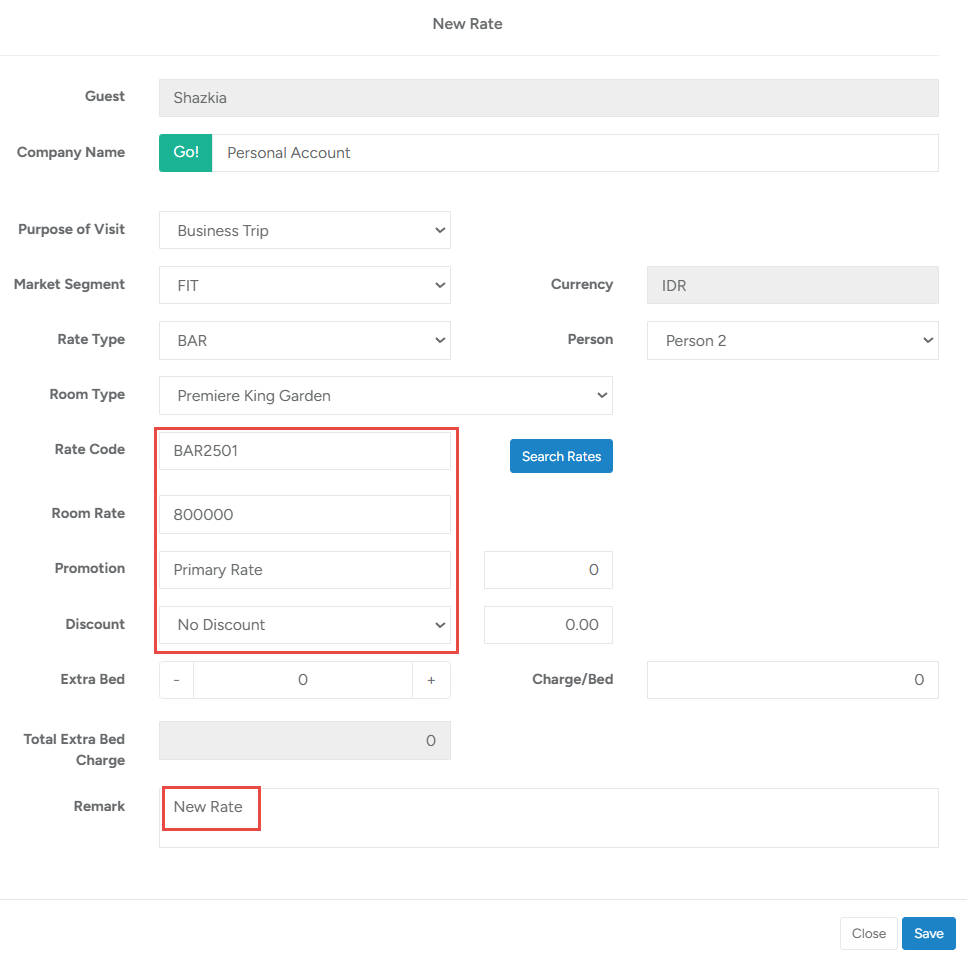Click the promotion amount field
Image resolution: width=967 pixels, height=960 pixels.
click(548, 570)
